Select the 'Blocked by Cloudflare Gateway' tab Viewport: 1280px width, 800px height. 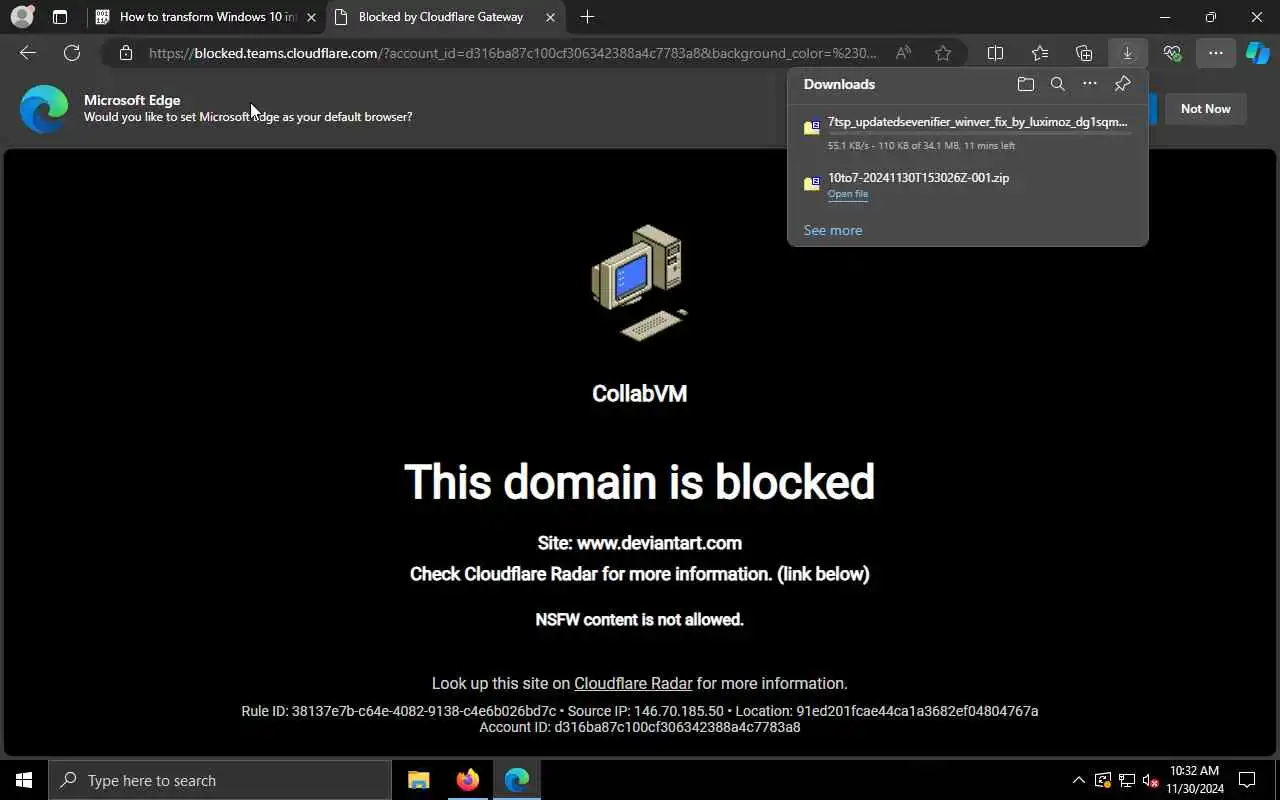(446, 17)
